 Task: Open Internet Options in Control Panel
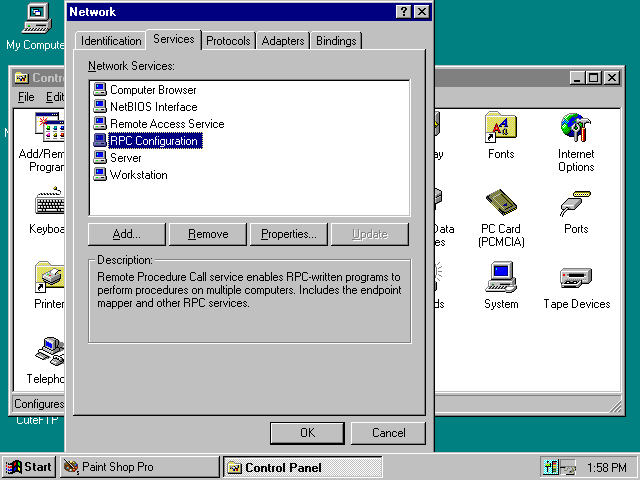tap(576, 127)
